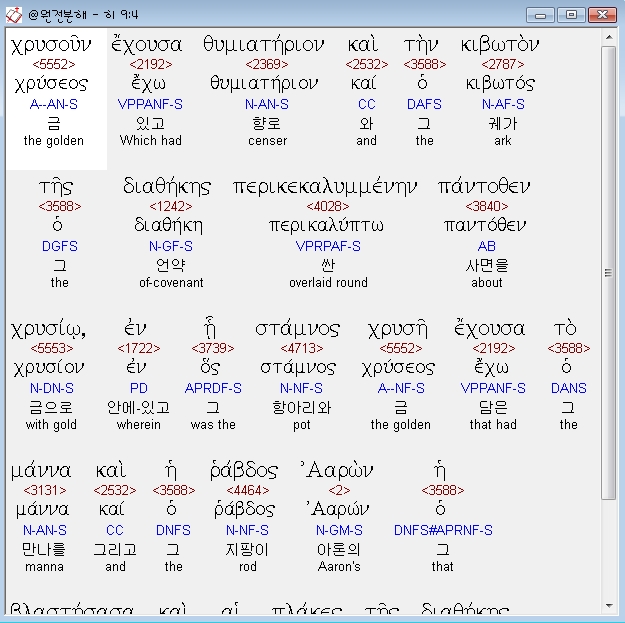
Task: Click Strong's number <4464>
Action: coord(248,490)
